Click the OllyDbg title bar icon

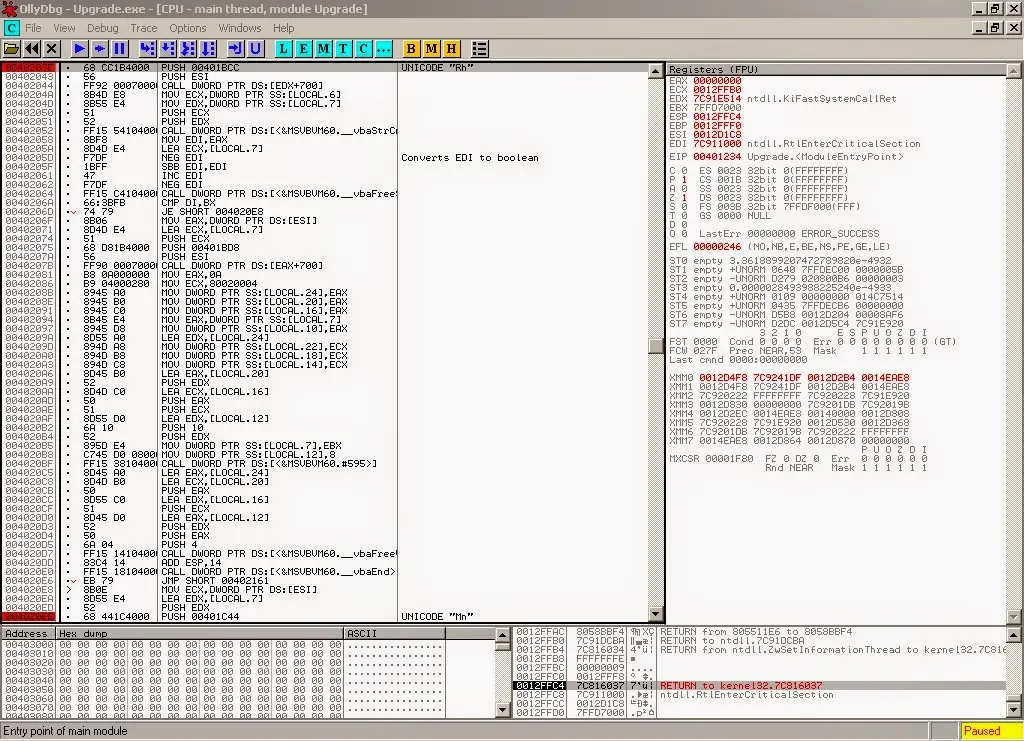pyautogui.click(x=8, y=8)
